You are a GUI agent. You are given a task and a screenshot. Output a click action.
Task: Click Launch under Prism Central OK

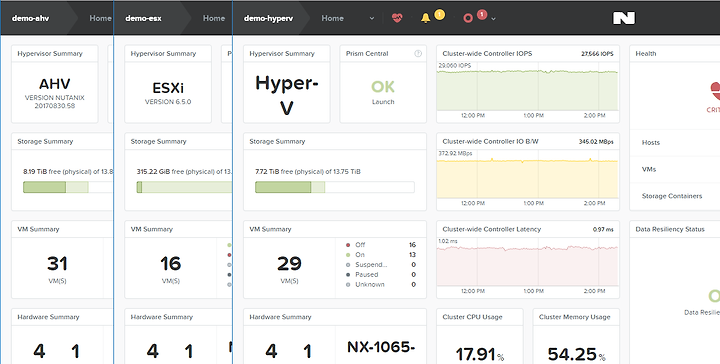[383, 102]
